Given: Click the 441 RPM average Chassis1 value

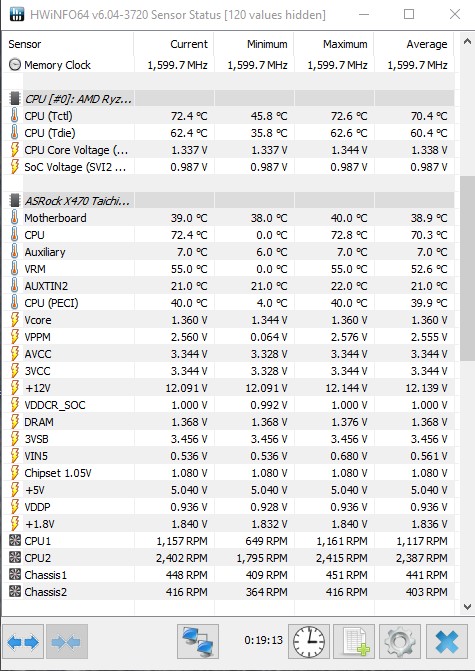Looking at the screenshot, I should [x=427, y=575].
